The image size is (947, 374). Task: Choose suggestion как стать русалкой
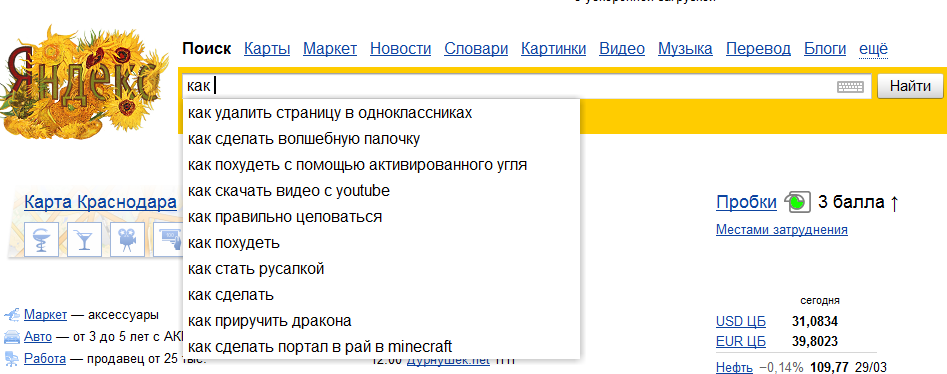click(x=382, y=269)
